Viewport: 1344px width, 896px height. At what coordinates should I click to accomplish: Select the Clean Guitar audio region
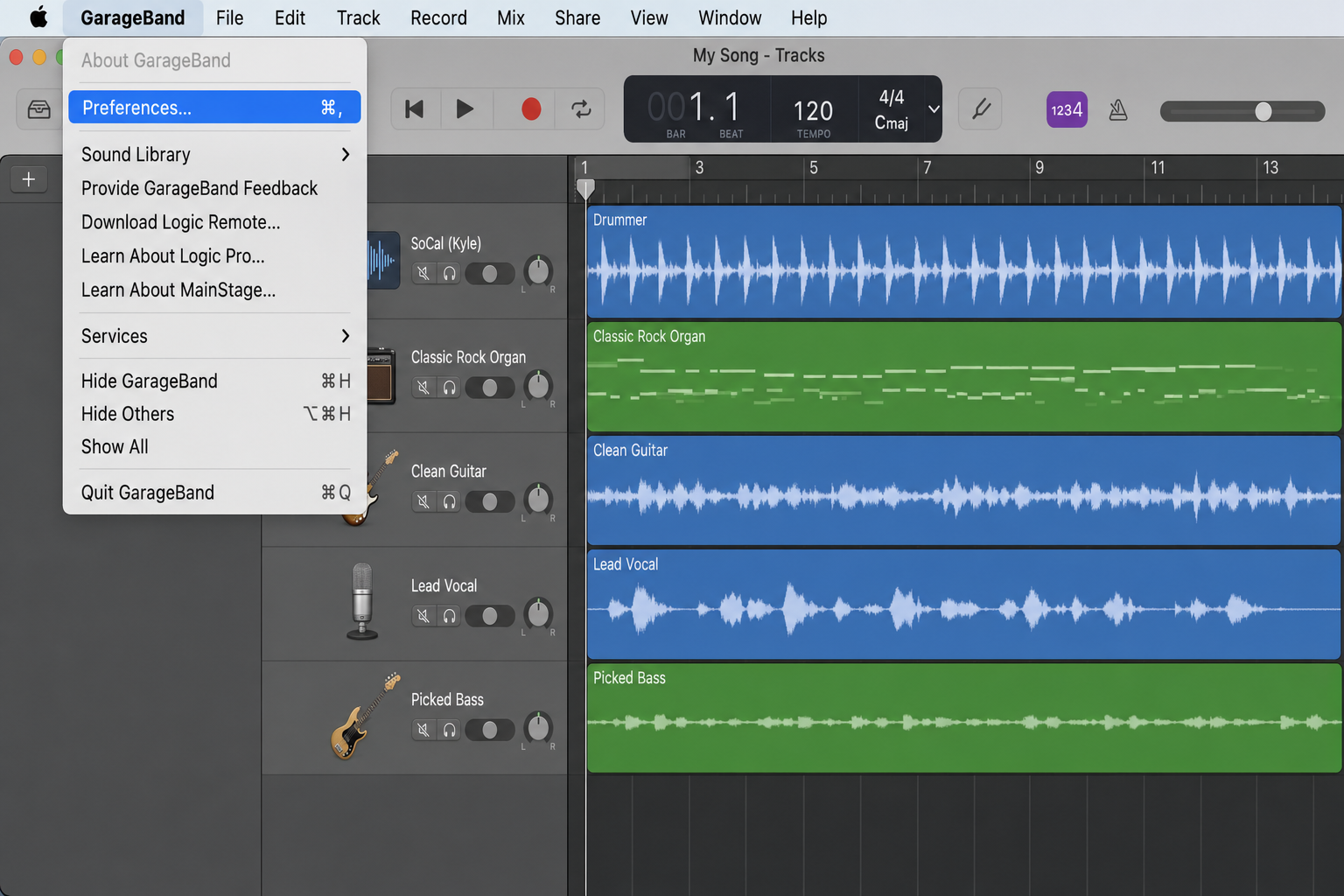(964, 490)
